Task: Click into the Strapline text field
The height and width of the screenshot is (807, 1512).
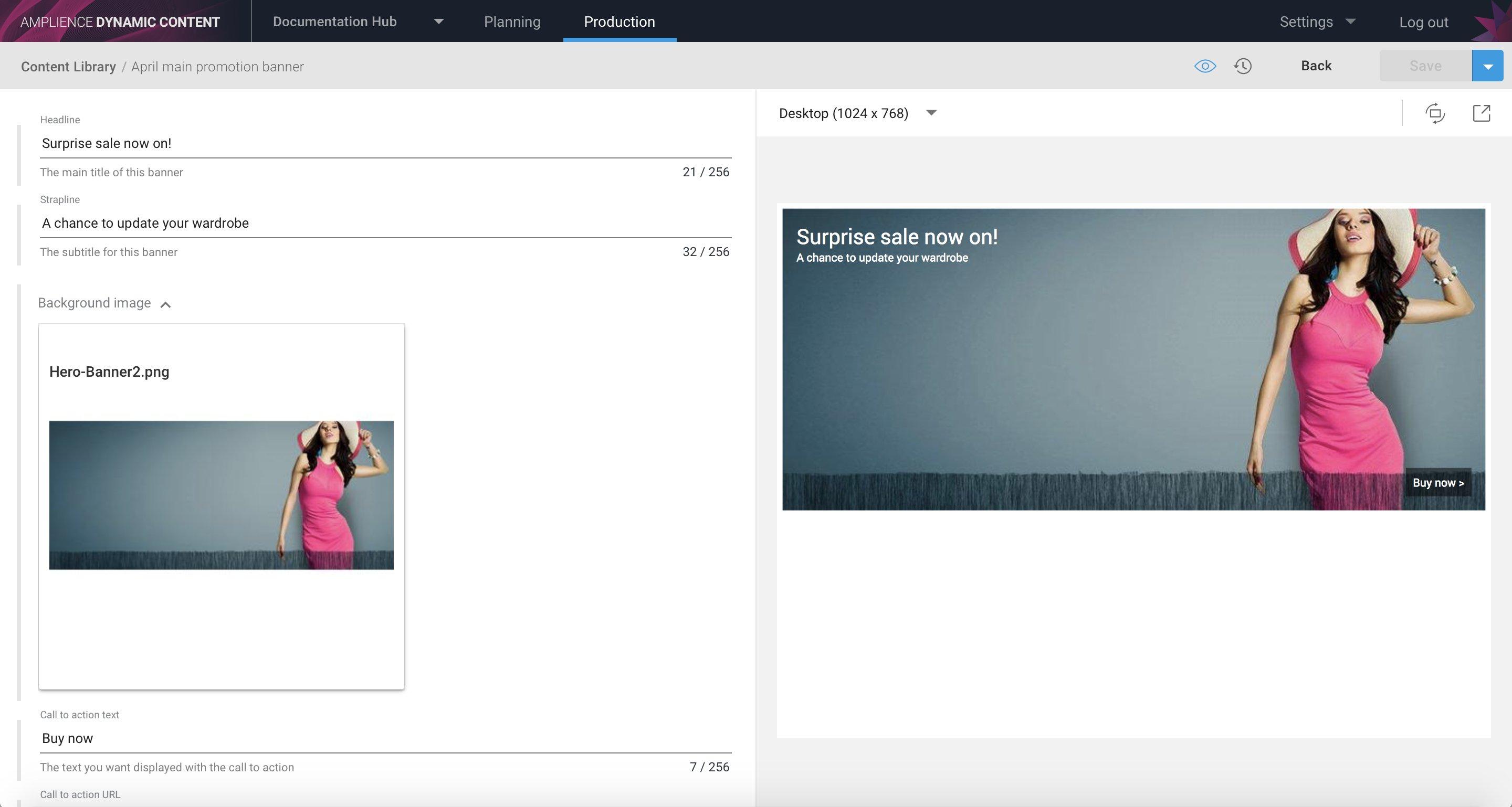Action: [x=385, y=224]
